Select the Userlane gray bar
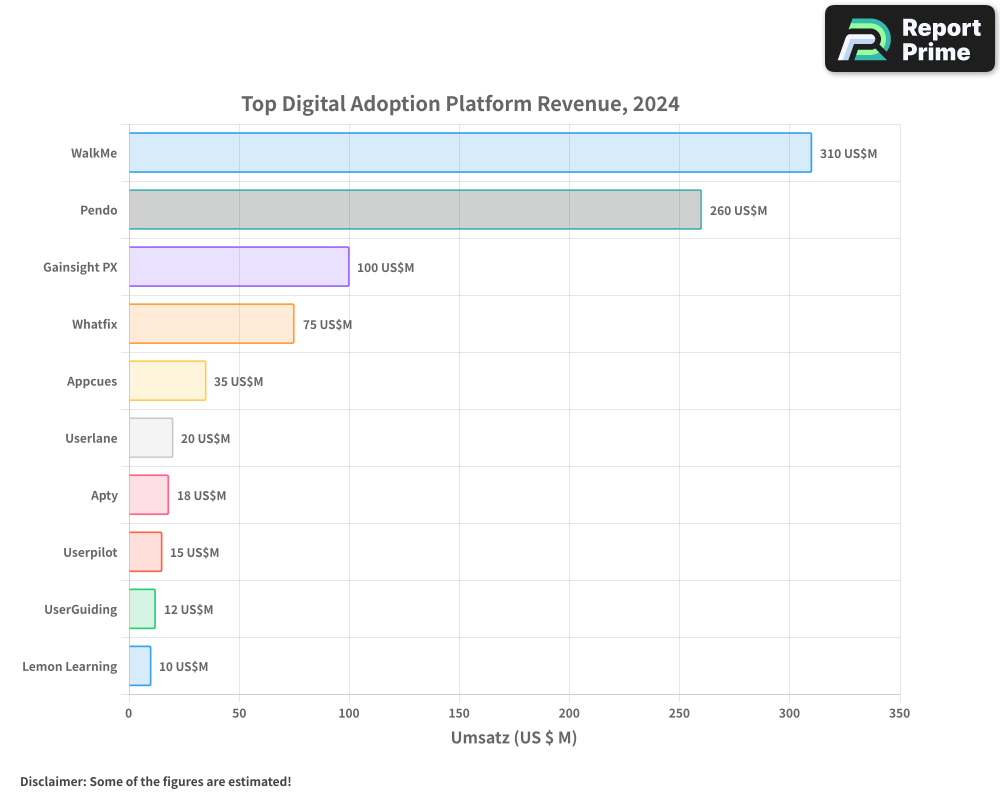The width and height of the screenshot is (1000, 800). tap(150, 438)
